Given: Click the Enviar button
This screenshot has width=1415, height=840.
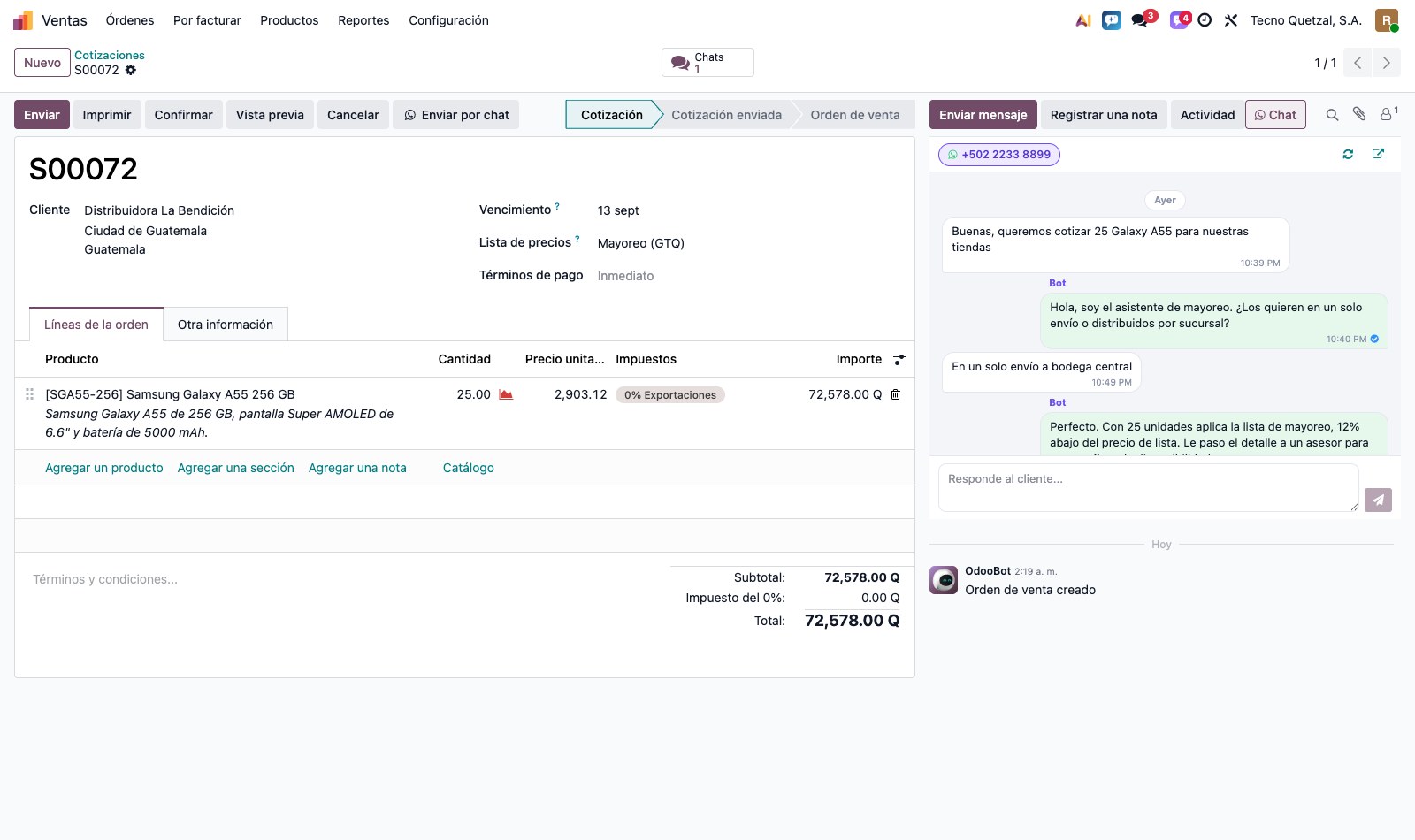Looking at the screenshot, I should click(x=42, y=115).
